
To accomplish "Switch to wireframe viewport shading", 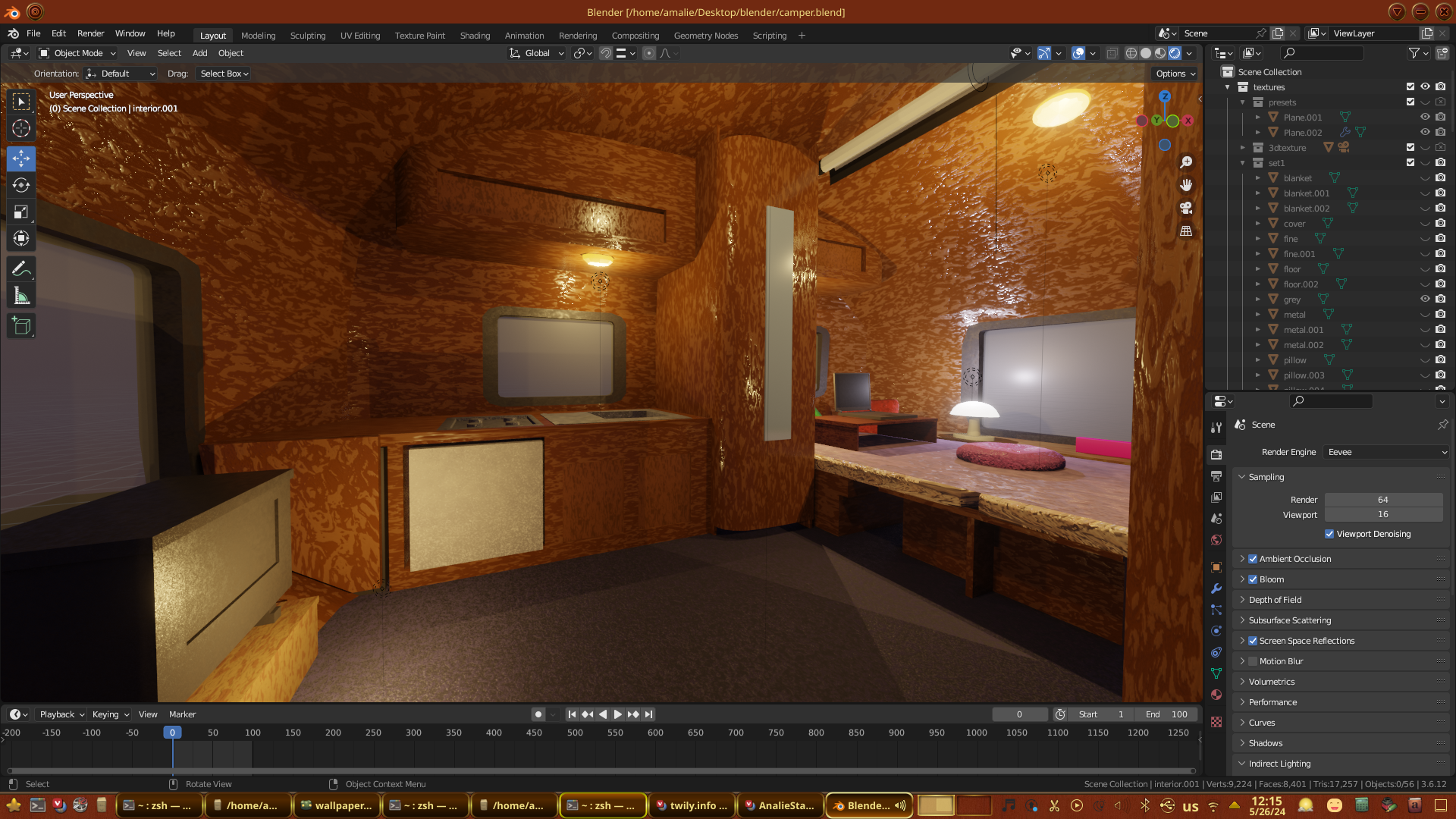I will coord(1131,53).
